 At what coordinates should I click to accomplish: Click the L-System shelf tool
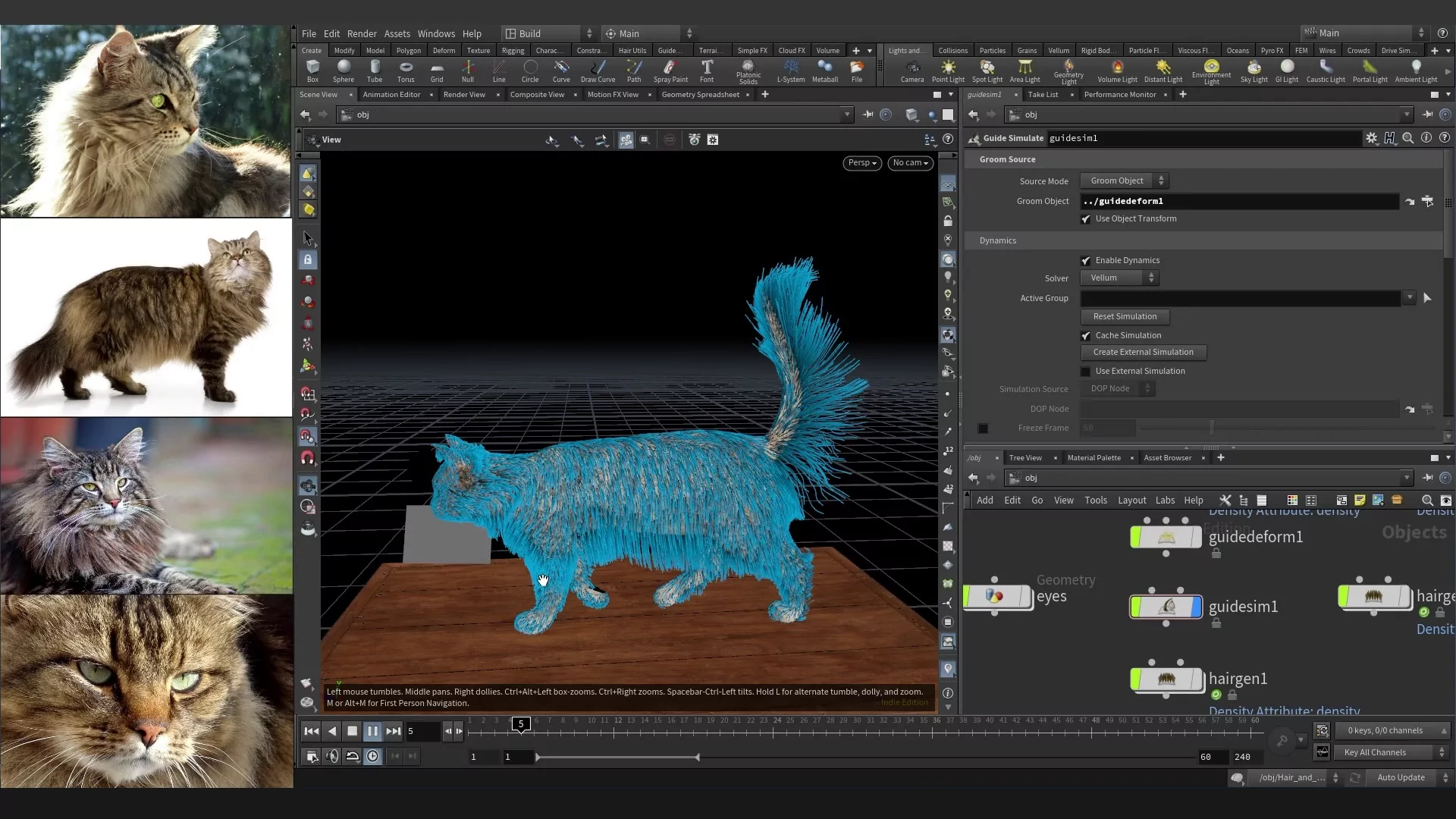pyautogui.click(x=790, y=70)
